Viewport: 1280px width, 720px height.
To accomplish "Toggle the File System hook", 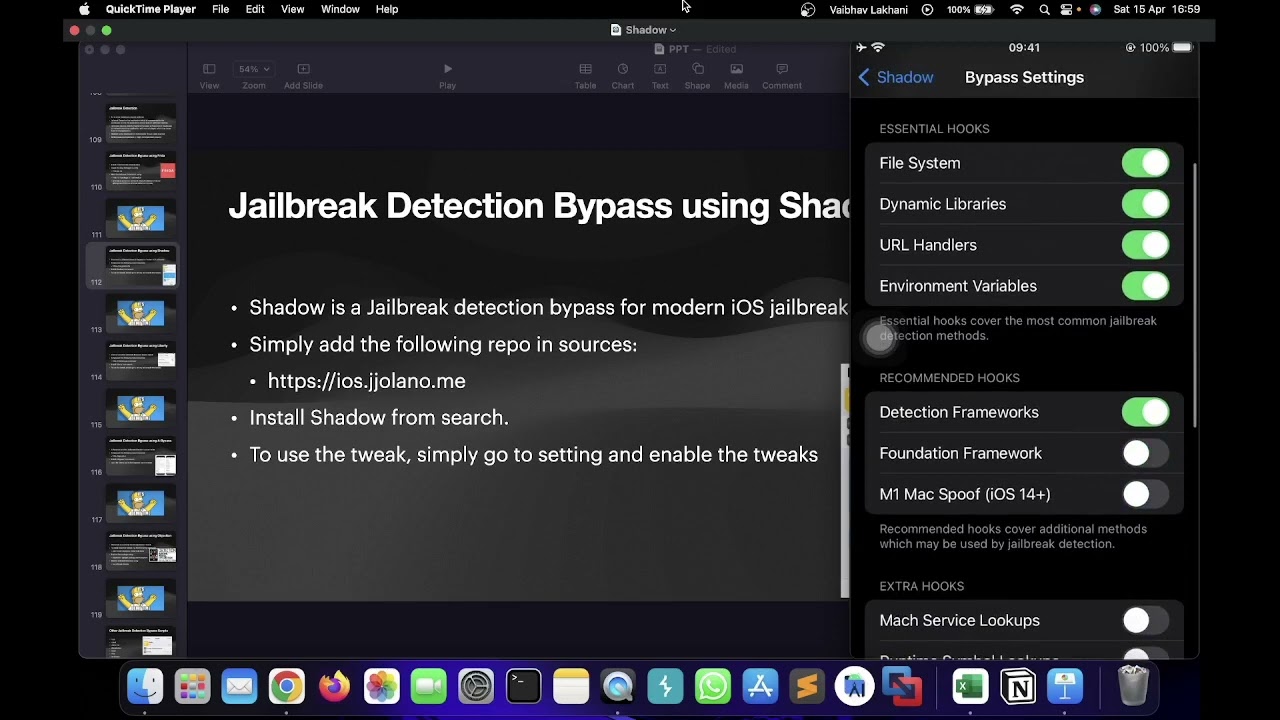I will [1145, 163].
